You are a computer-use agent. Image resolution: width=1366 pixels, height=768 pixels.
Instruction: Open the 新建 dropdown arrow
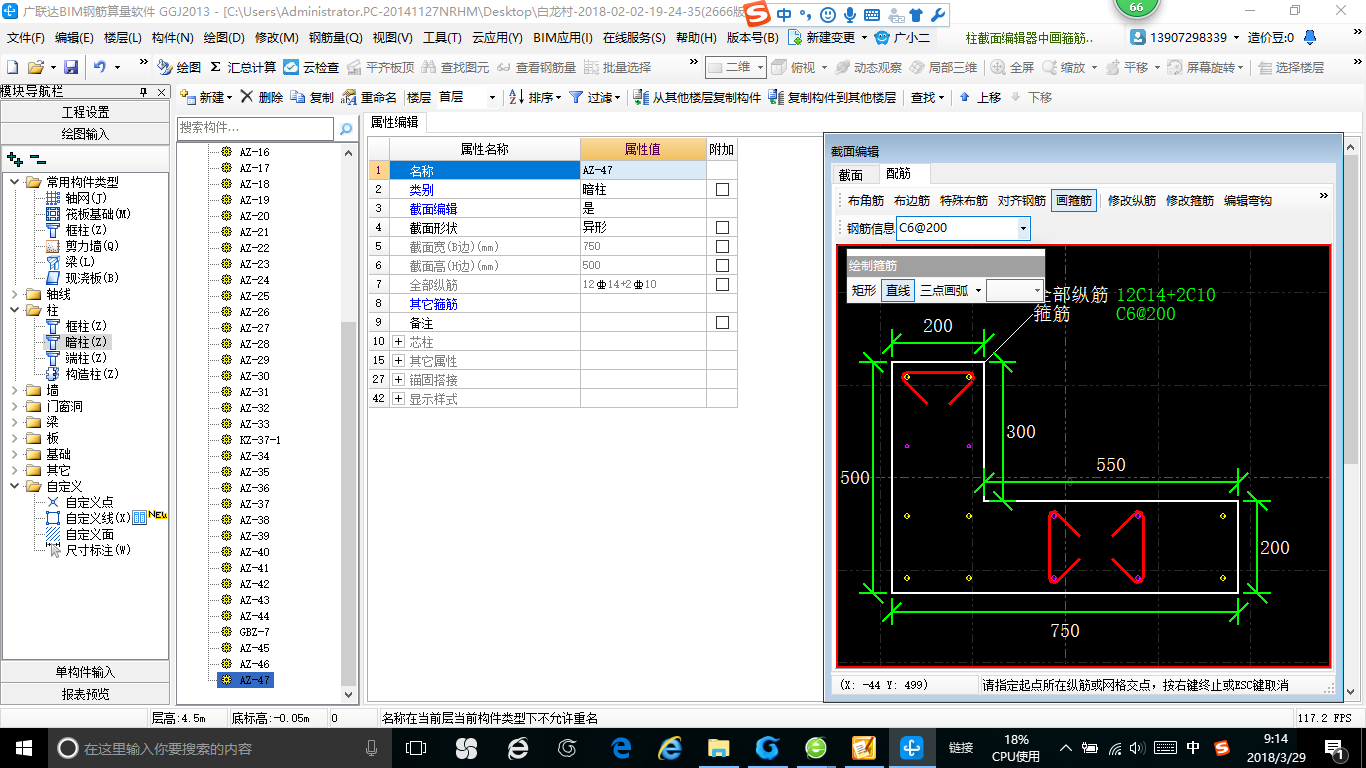pos(230,97)
